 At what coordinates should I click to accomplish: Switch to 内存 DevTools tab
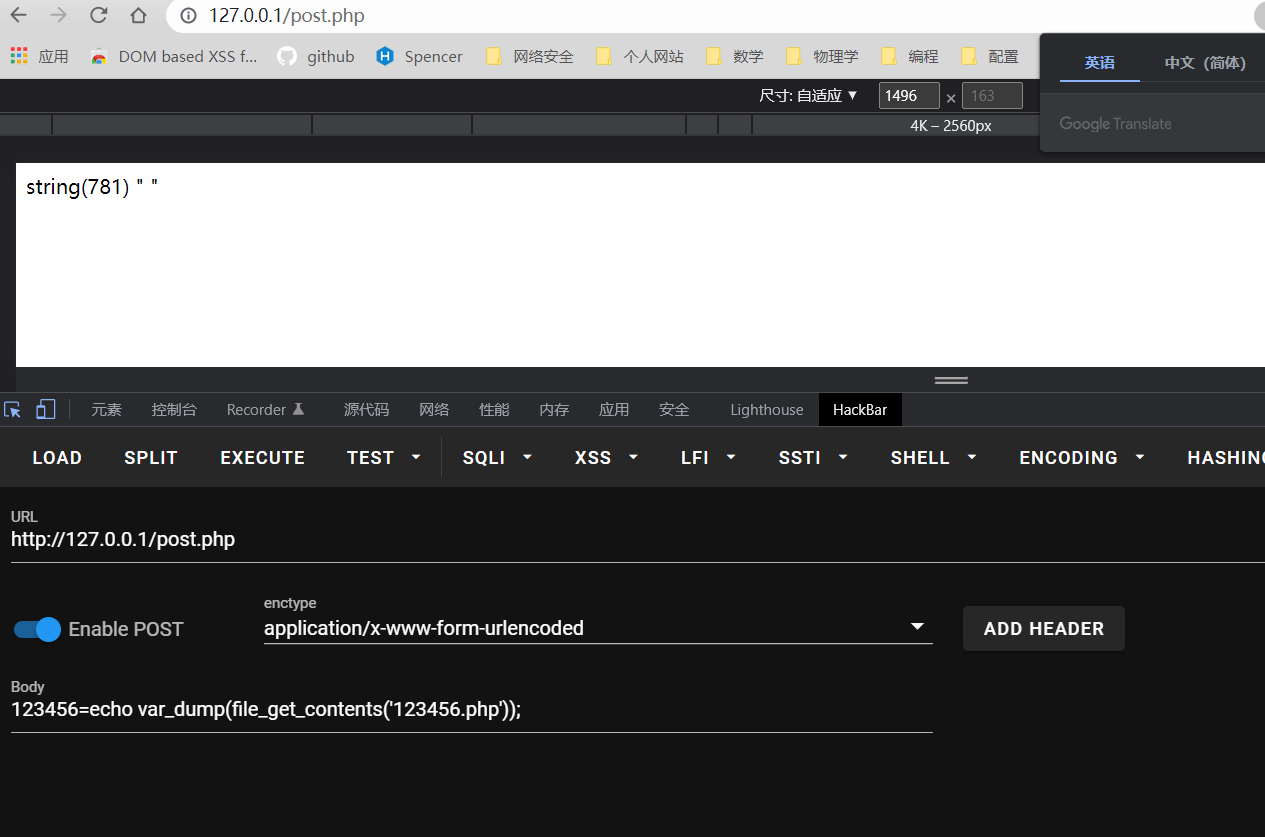pyautogui.click(x=554, y=409)
